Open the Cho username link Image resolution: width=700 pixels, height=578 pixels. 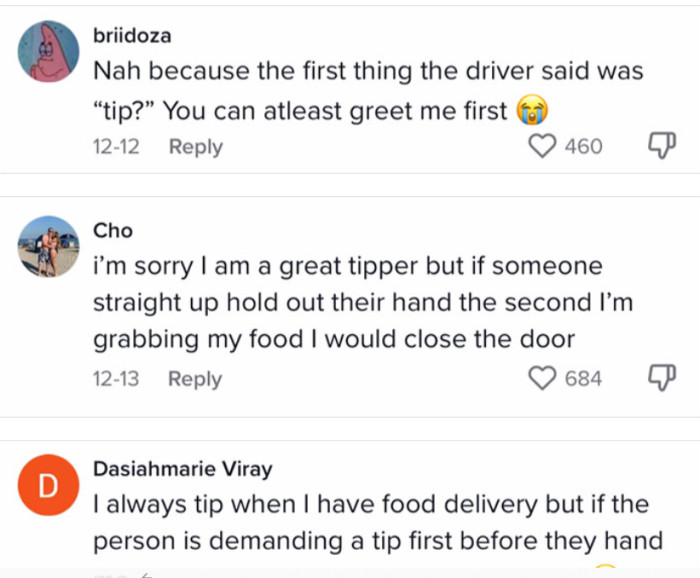(113, 231)
